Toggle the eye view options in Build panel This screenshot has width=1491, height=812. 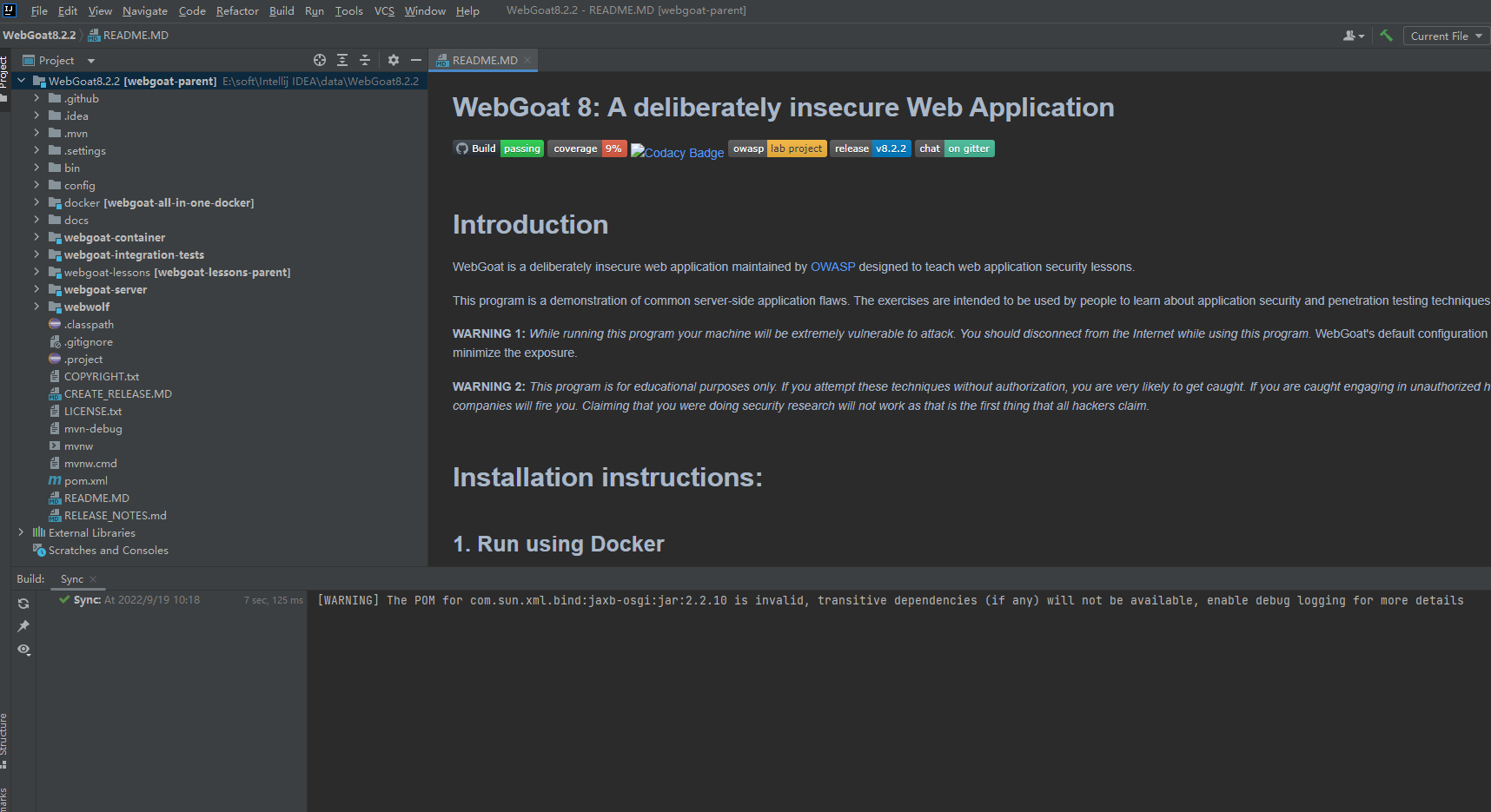tap(23, 650)
